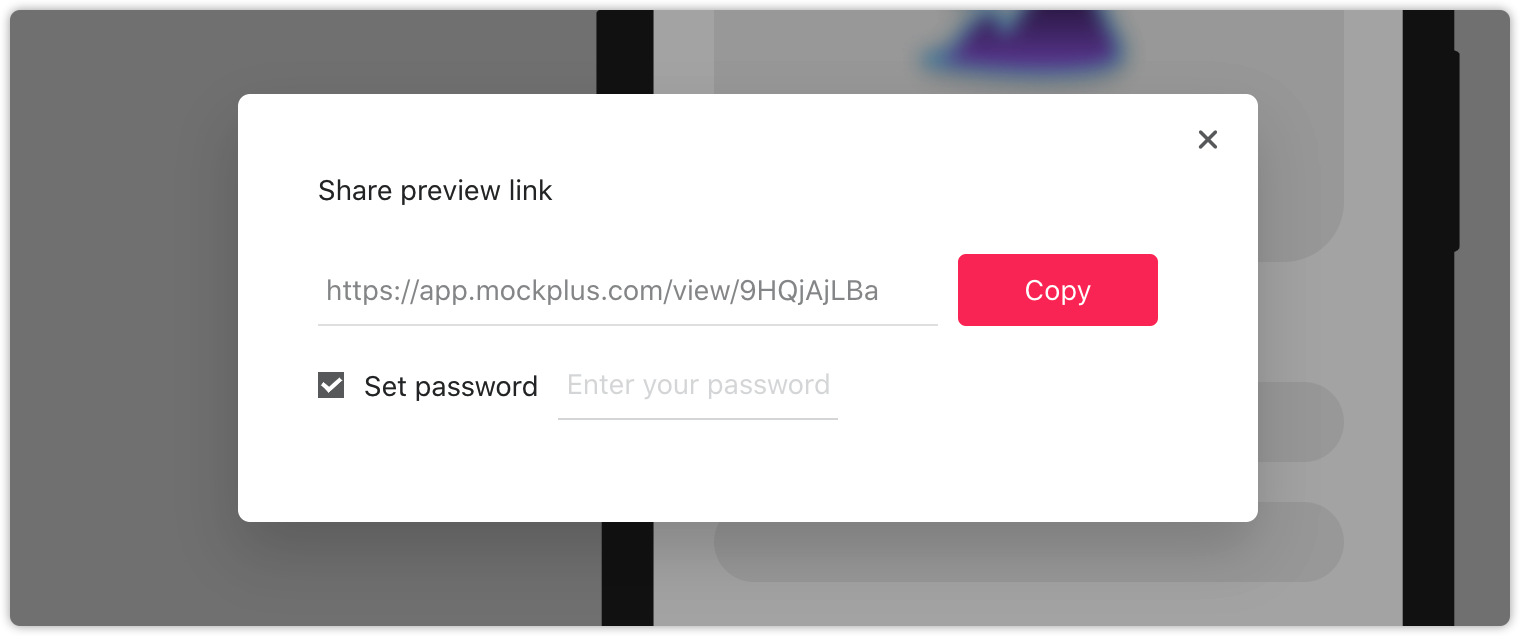This screenshot has height=636, width=1520.
Task: Click the 9HQjAjLBa code in the URL
Action: [x=808, y=291]
